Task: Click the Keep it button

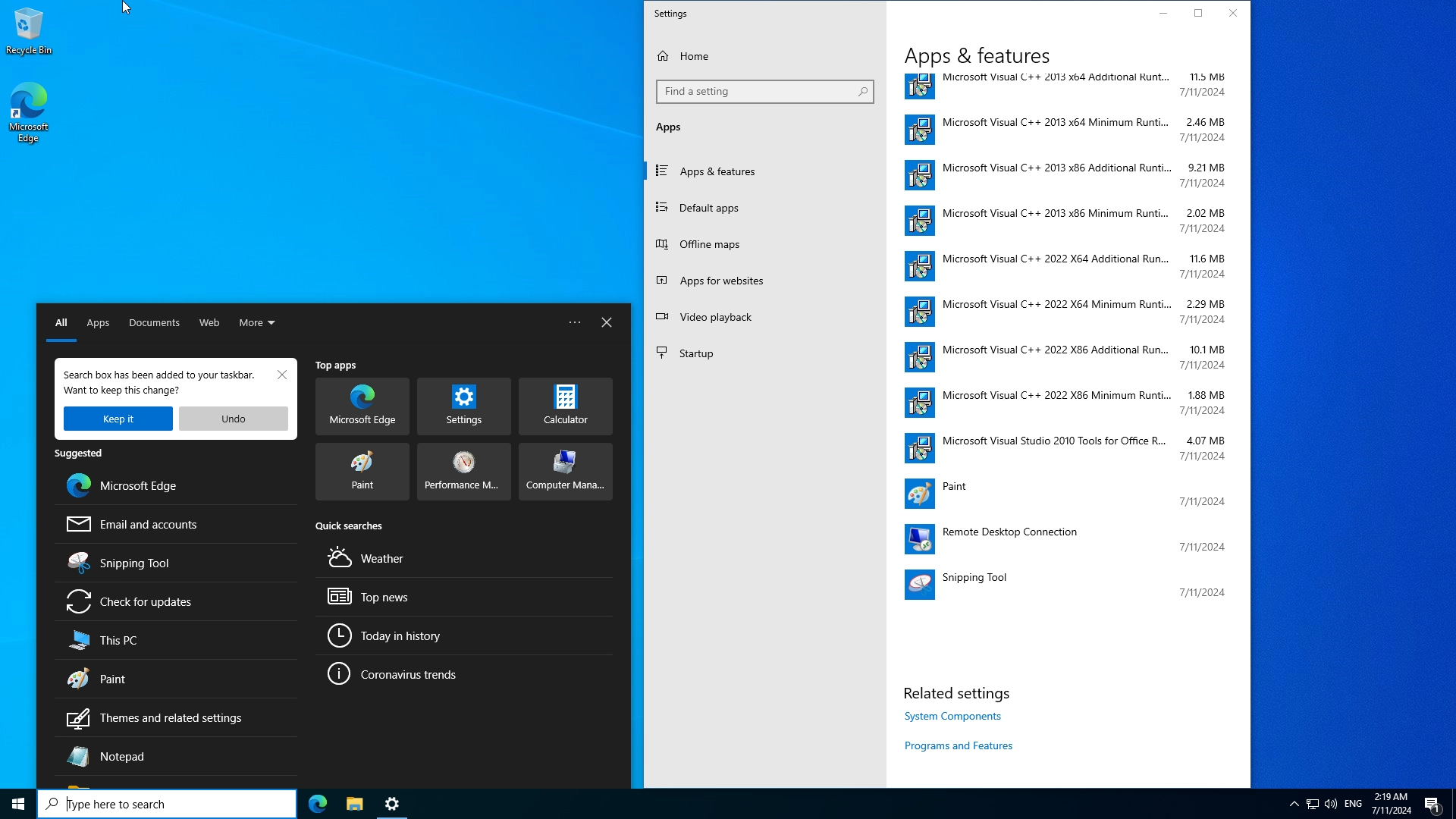Action: coord(118,419)
